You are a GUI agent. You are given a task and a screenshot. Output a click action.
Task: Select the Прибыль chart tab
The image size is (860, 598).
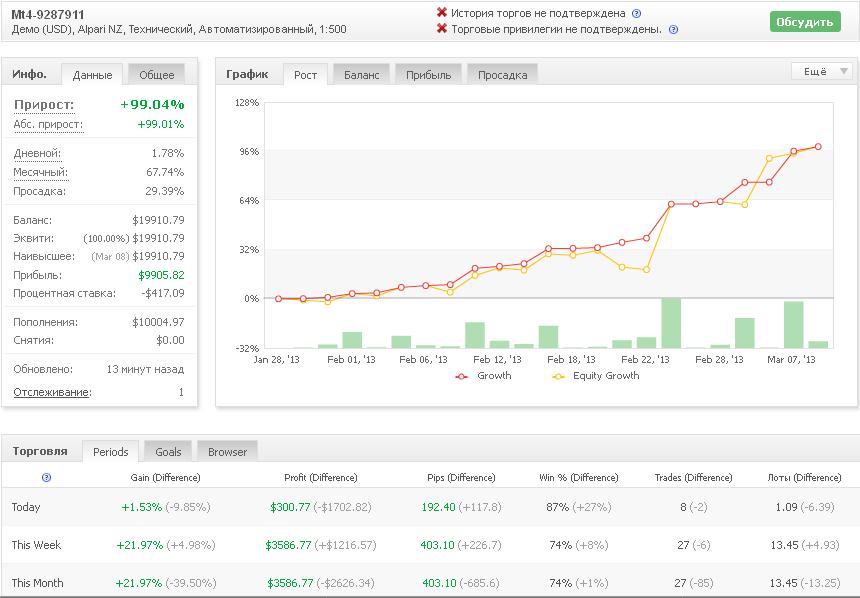428,75
